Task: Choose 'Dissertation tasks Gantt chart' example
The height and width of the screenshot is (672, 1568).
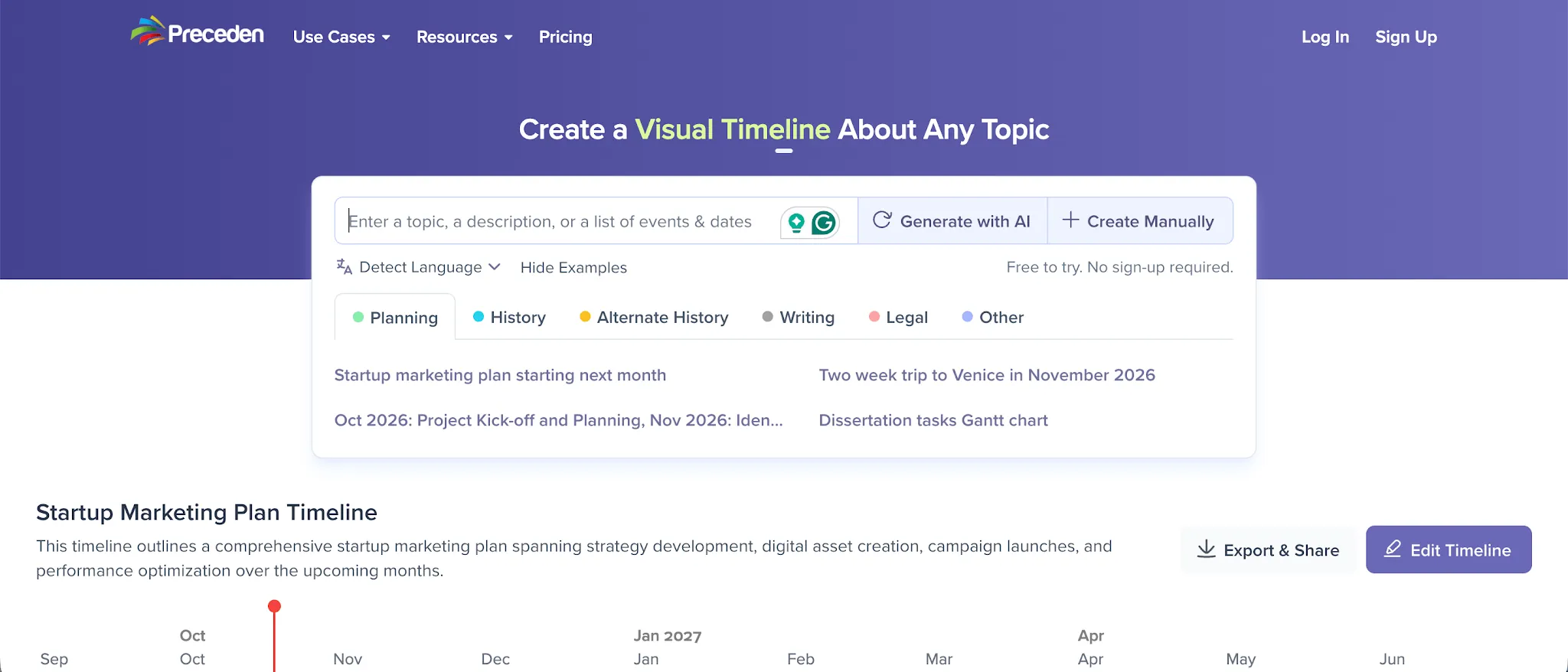Action: tap(933, 420)
